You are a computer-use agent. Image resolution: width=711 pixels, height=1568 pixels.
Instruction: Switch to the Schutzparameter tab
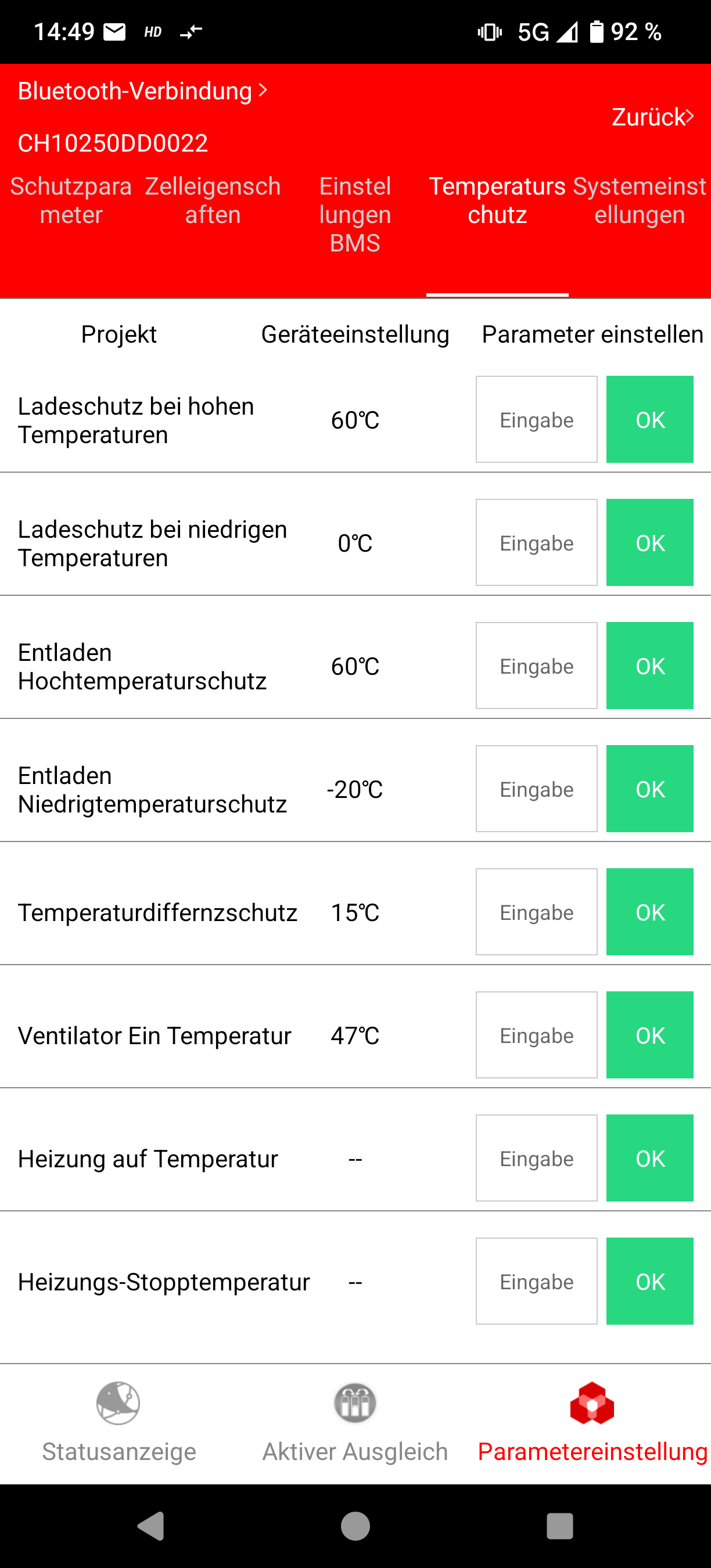[x=71, y=200]
